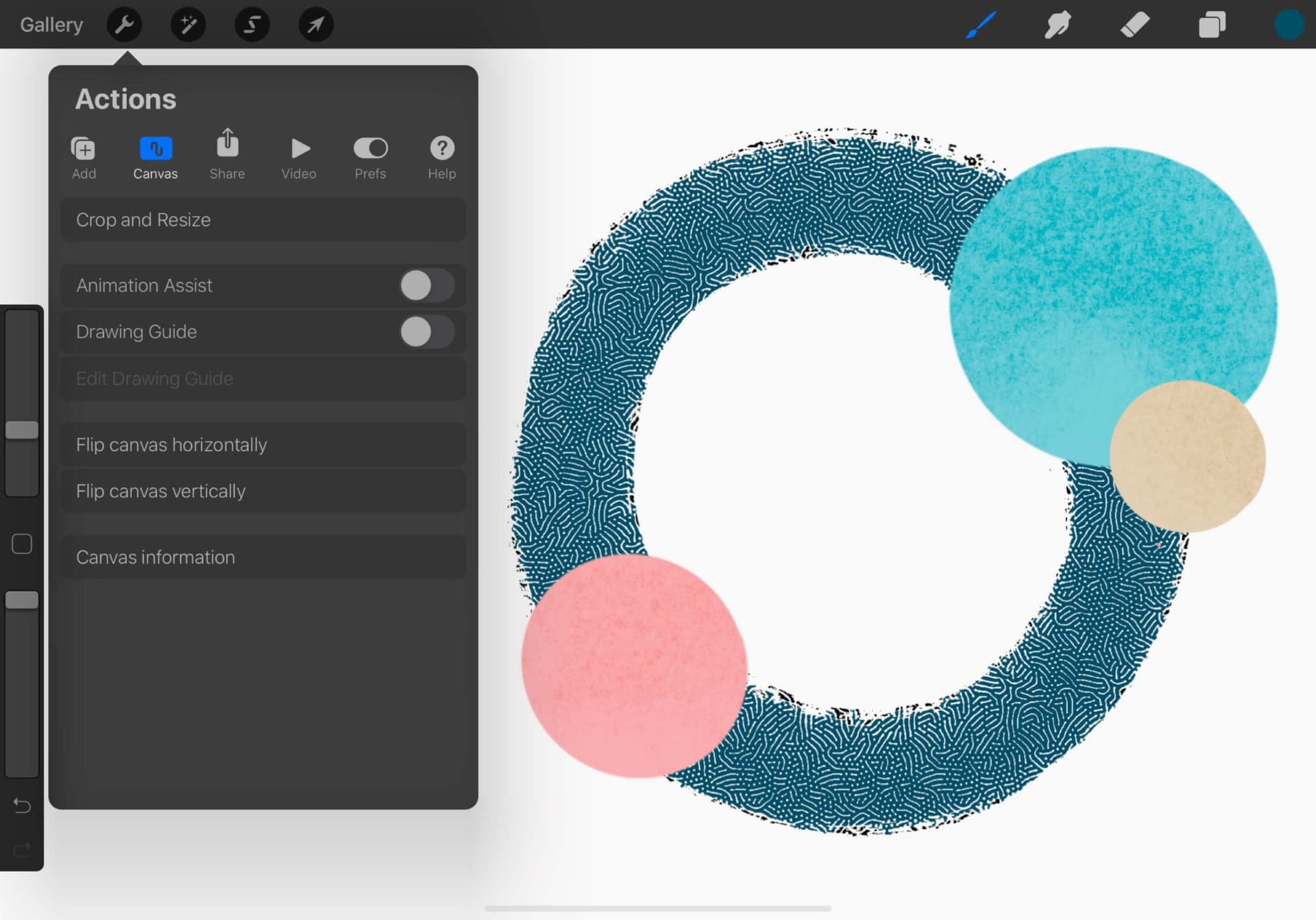Open the Smudge tool
The image size is (1316, 920).
[x=1058, y=25]
